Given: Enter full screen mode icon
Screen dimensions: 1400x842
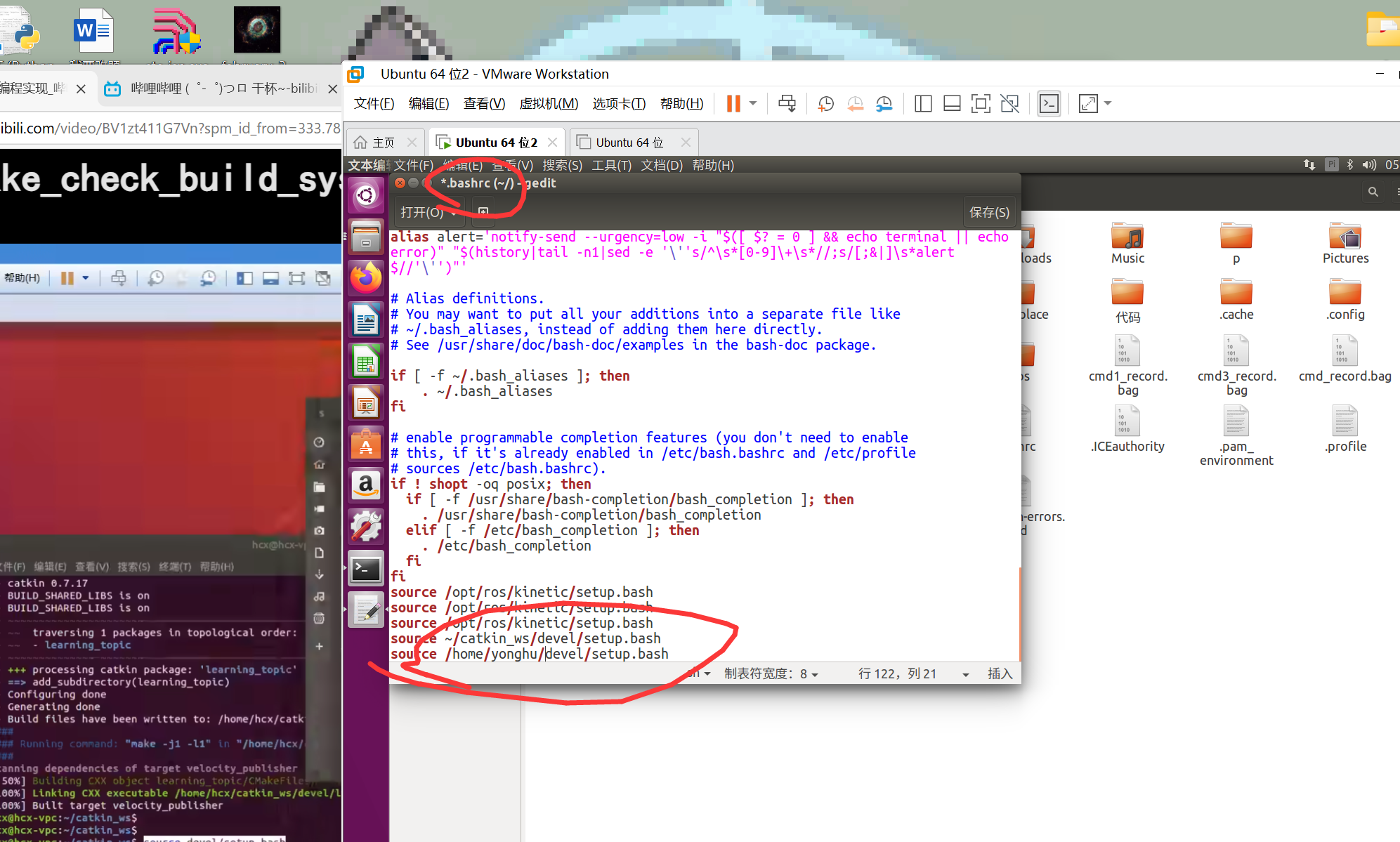Looking at the screenshot, I should pos(981,104).
